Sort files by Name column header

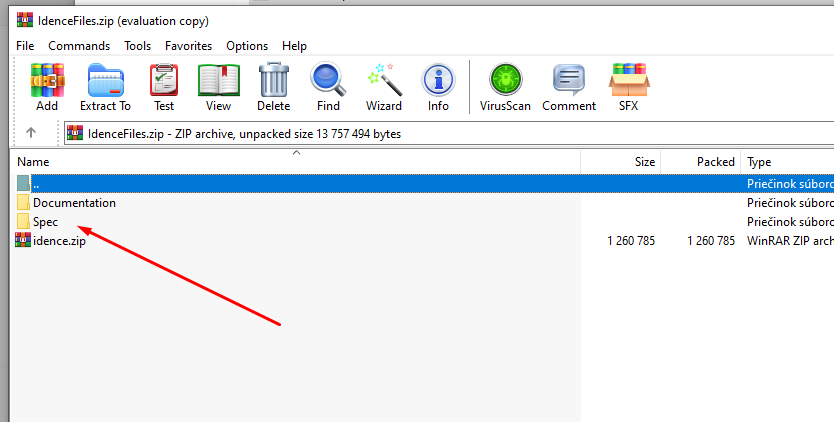tap(33, 162)
